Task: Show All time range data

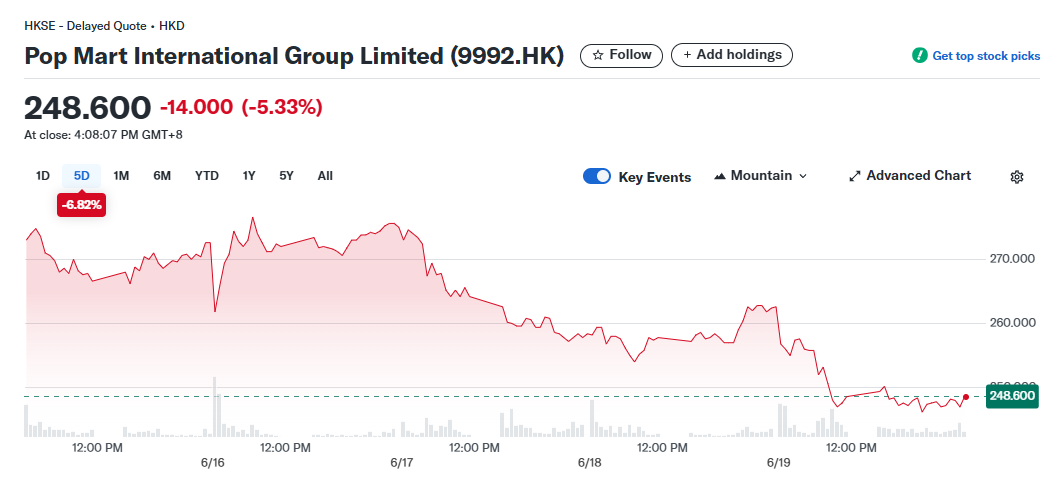Action: 325,176
